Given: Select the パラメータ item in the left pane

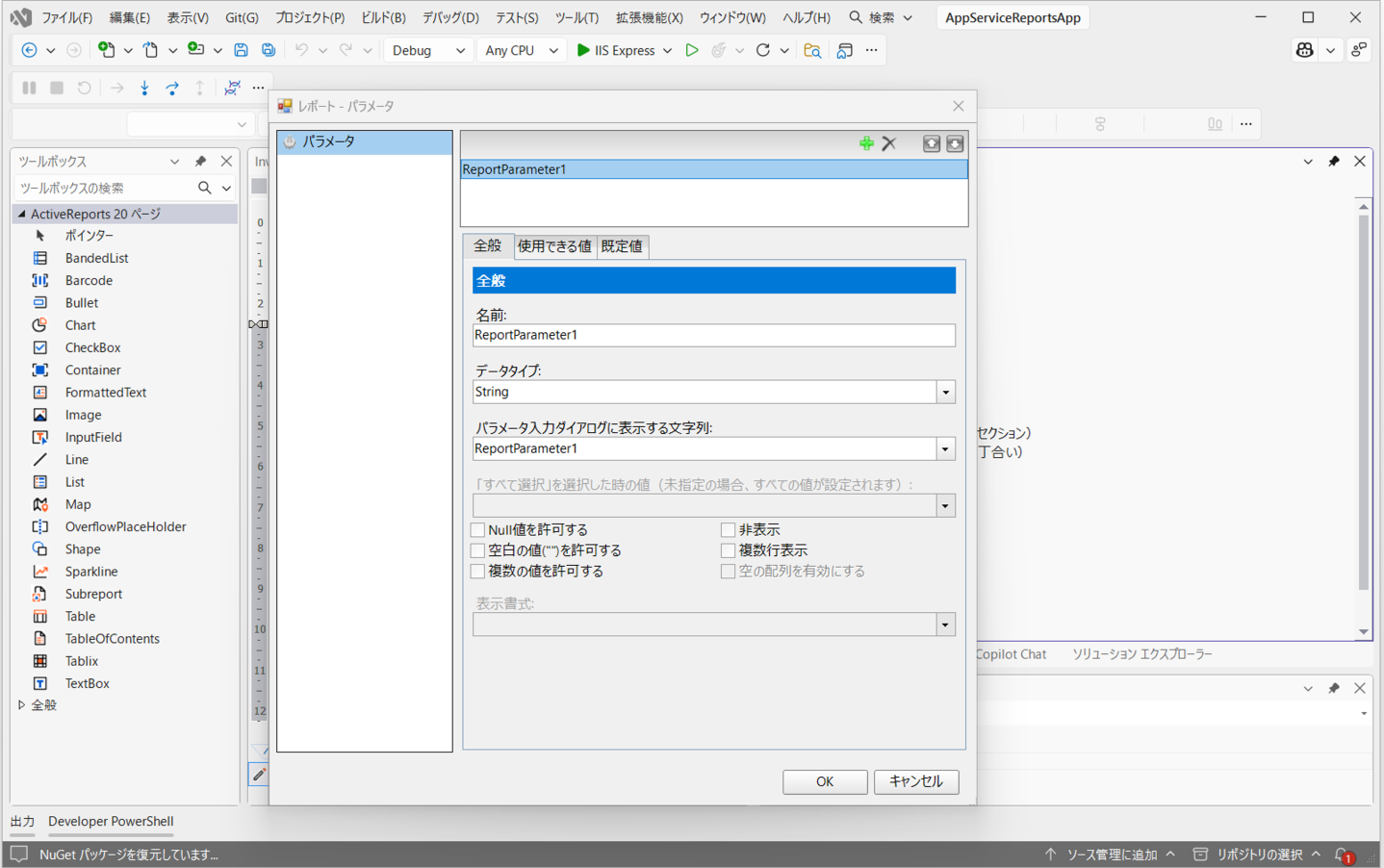Looking at the screenshot, I should tap(365, 141).
